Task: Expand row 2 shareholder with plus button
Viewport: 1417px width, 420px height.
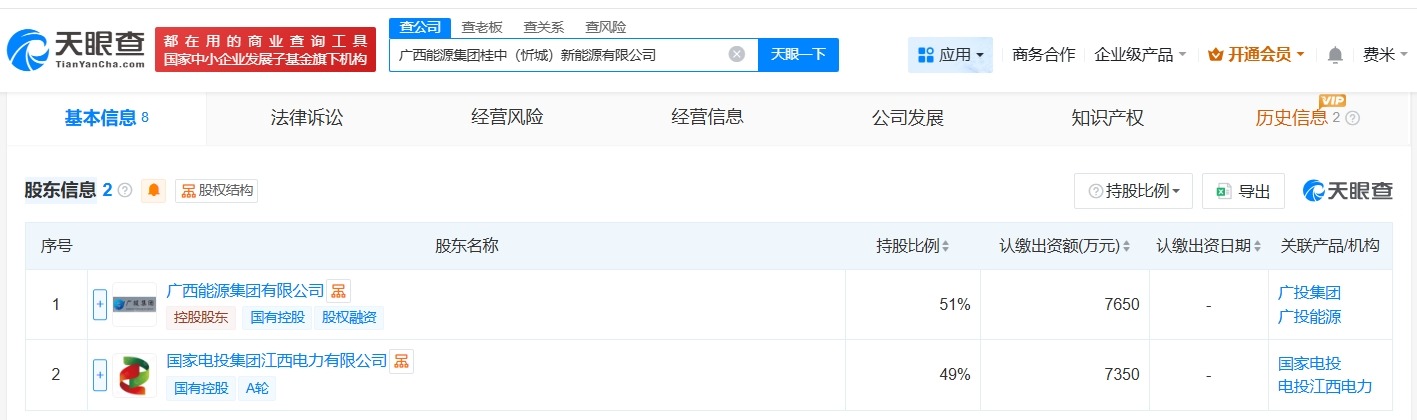Action: tap(100, 375)
